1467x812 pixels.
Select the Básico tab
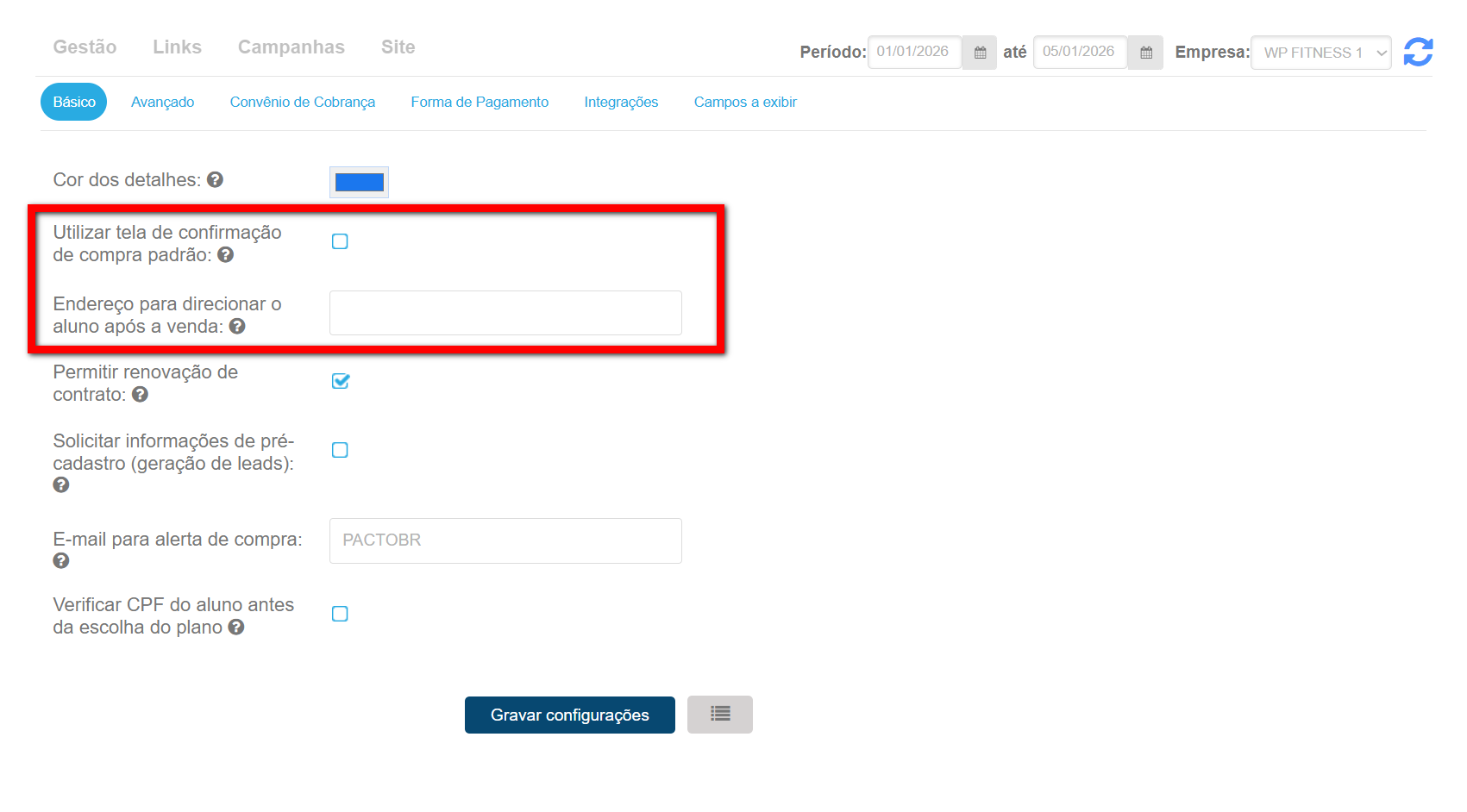click(74, 102)
